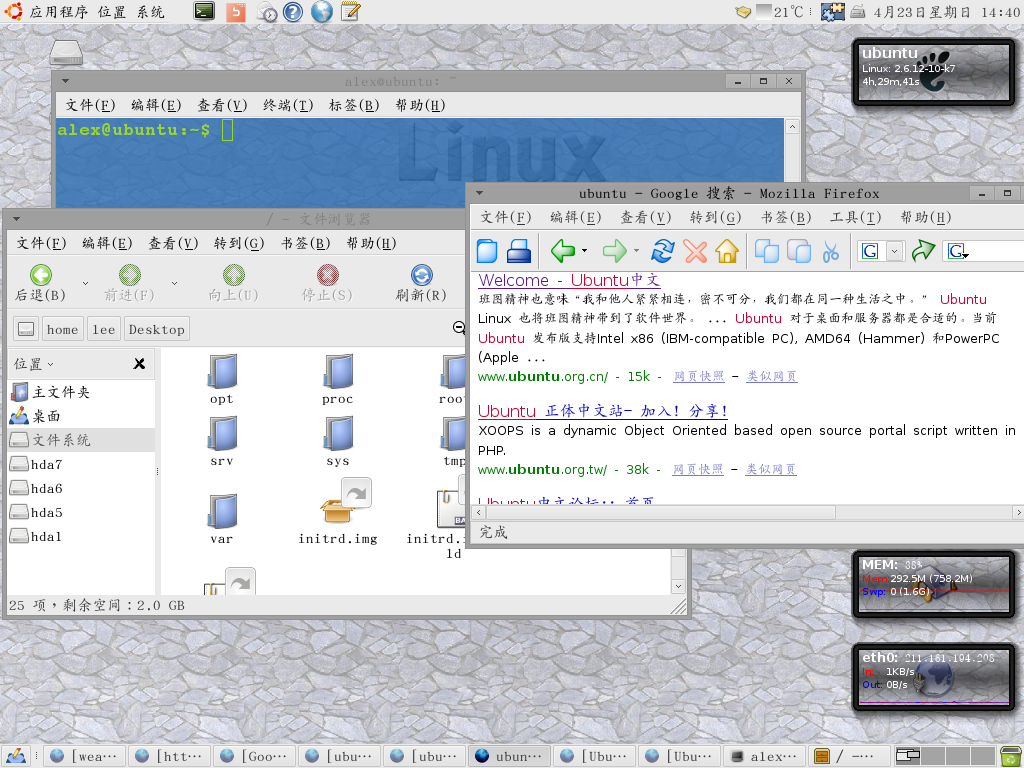Expand Firefox back button history arrow
The height and width of the screenshot is (768, 1024).
[584, 251]
